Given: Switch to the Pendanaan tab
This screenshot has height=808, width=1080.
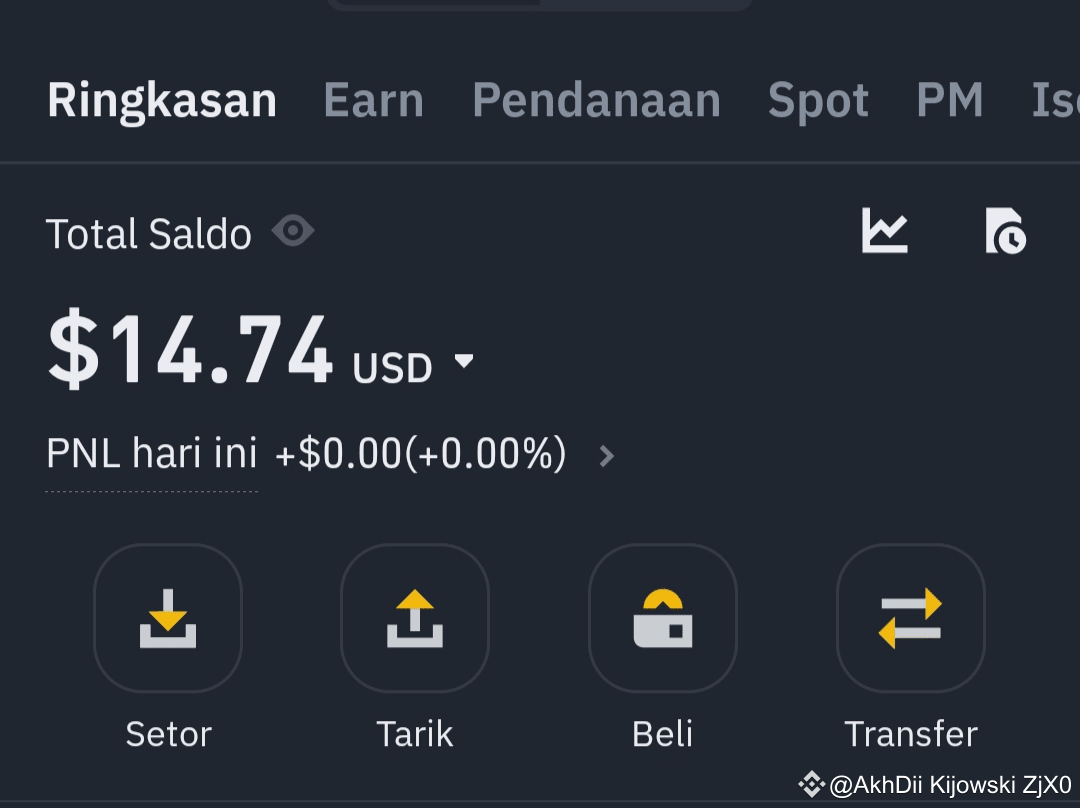Looking at the screenshot, I should [x=596, y=101].
